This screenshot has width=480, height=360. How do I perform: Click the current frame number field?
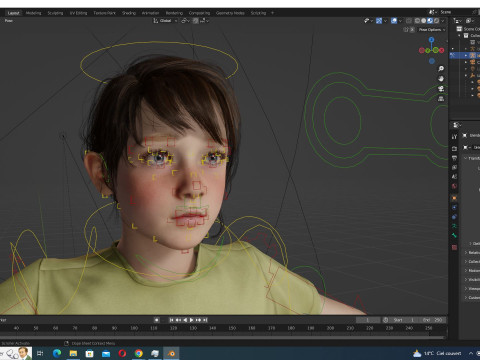(x=368, y=320)
